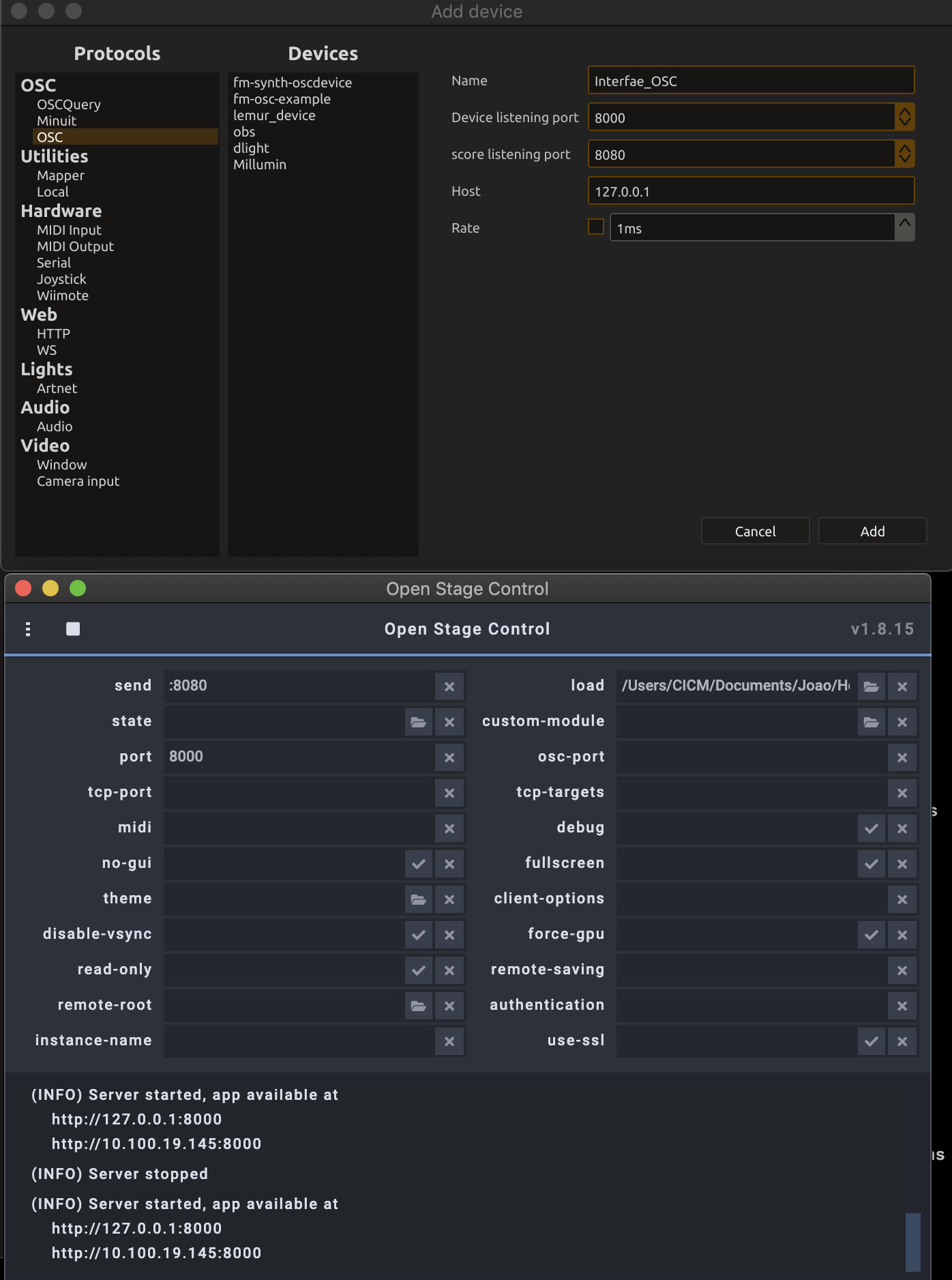952x1280 pixels.
Task: Clear the authentication field
Action: point(902,1006)
